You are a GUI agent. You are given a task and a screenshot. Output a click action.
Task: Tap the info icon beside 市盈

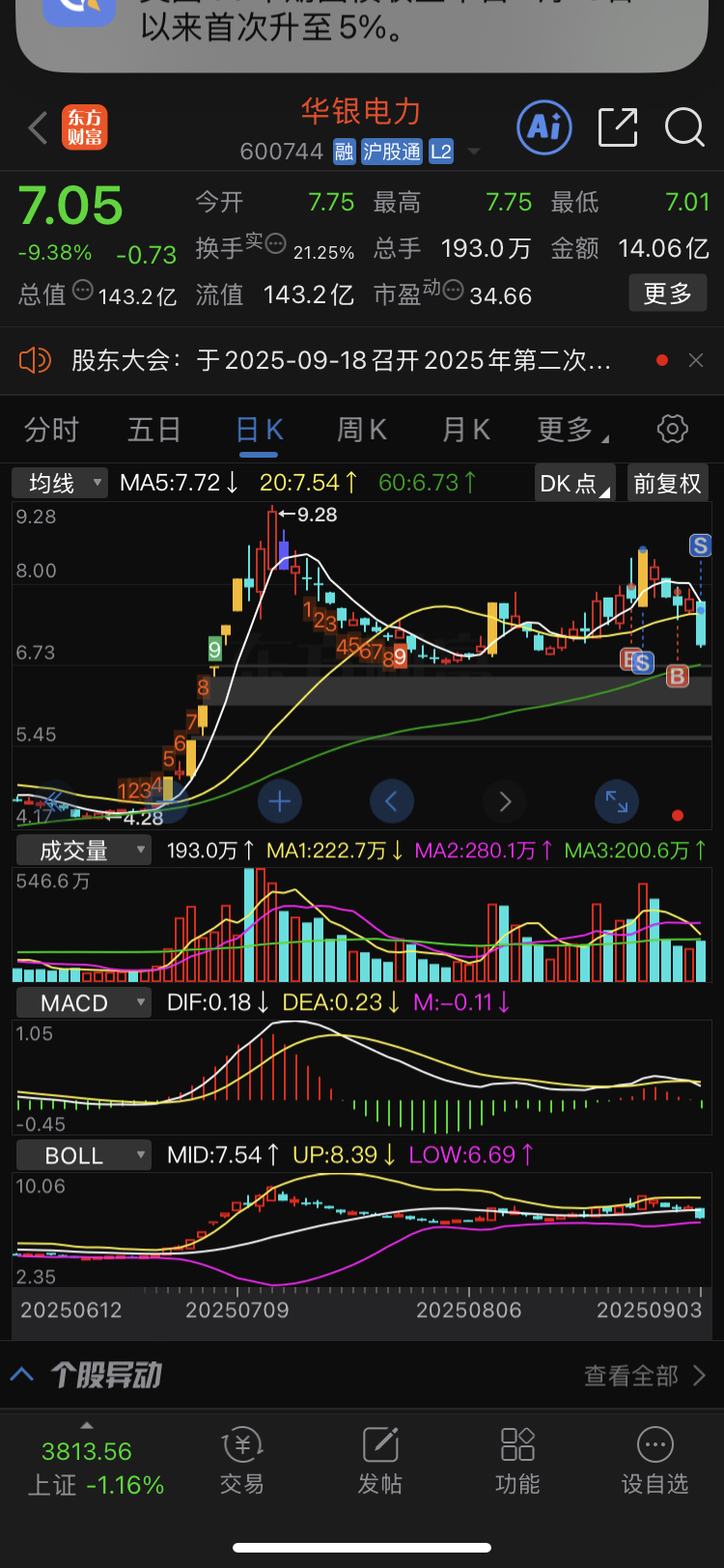click(x=453, y=289)
